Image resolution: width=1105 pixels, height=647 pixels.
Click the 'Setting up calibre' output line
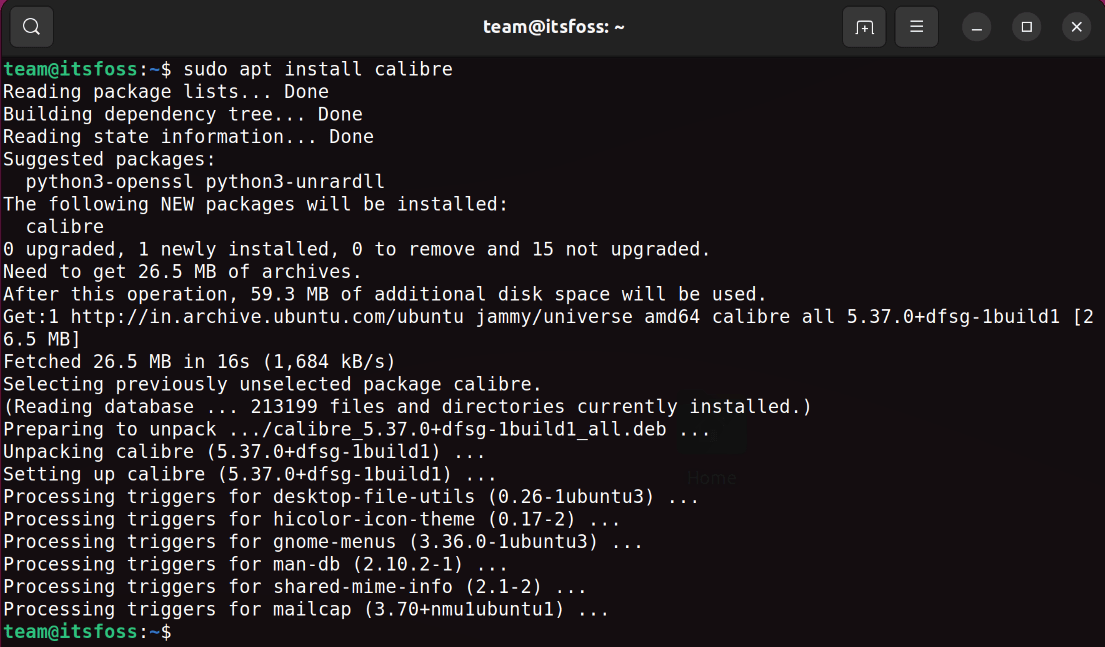[250, 474]
